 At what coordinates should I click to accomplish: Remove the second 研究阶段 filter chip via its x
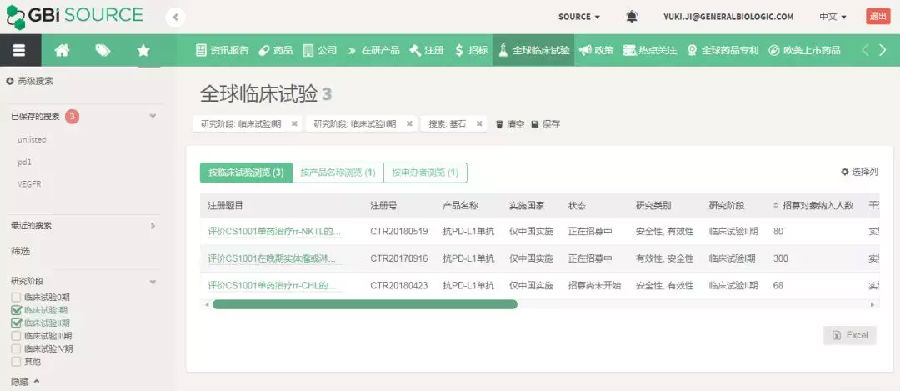point(409,124)
